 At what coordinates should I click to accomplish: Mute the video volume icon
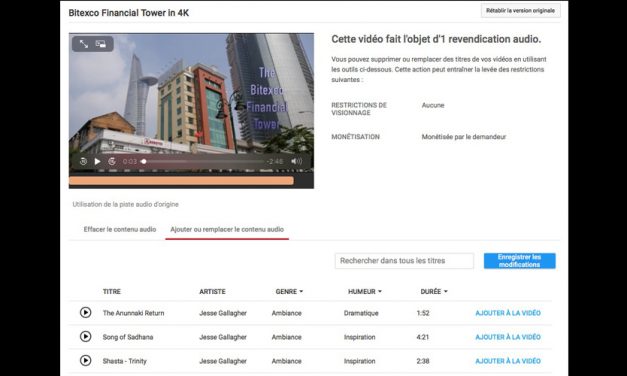pos(296,161)
